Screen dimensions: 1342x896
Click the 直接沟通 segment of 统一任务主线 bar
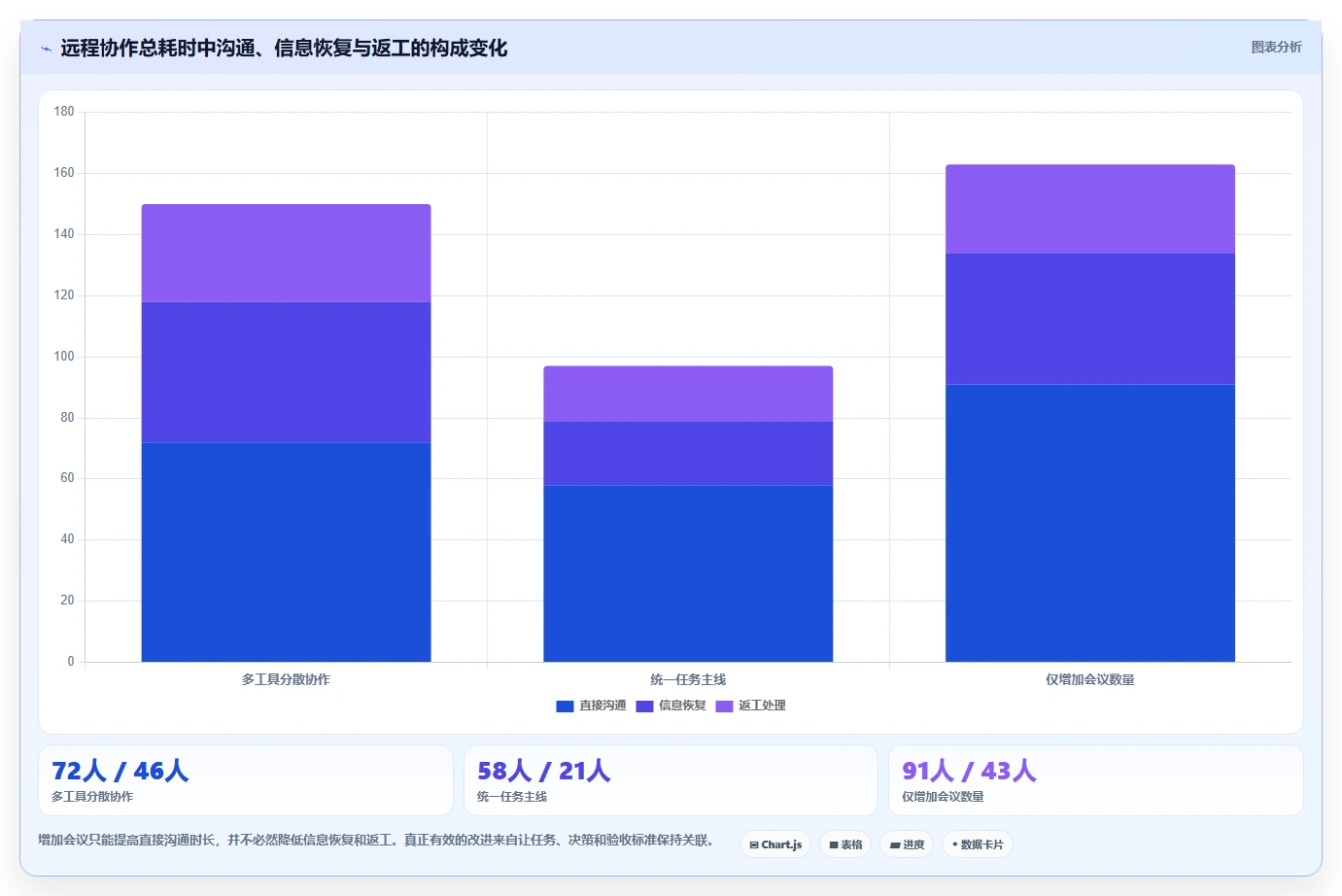688,573
